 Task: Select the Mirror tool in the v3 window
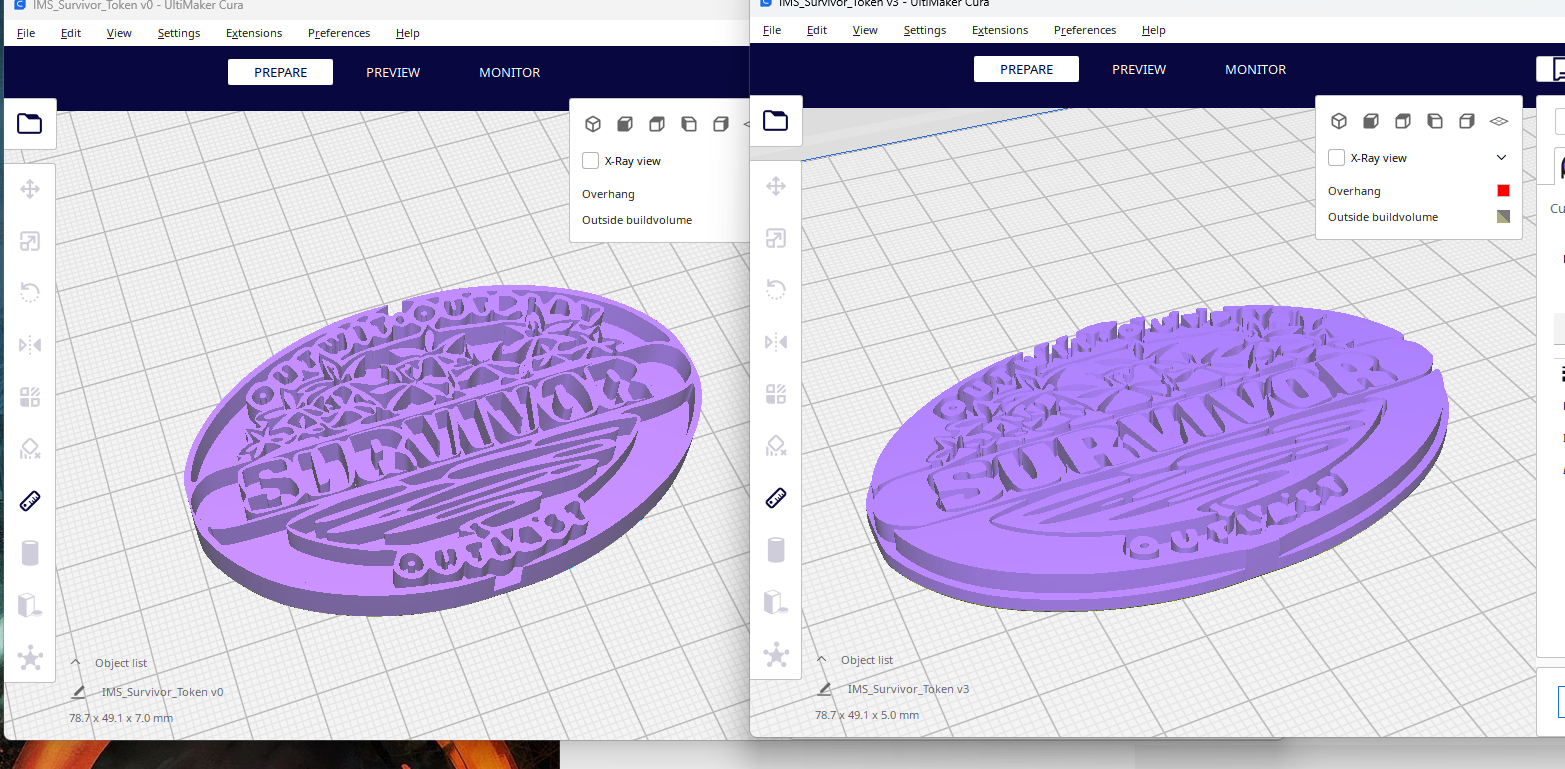coord(776,342)
